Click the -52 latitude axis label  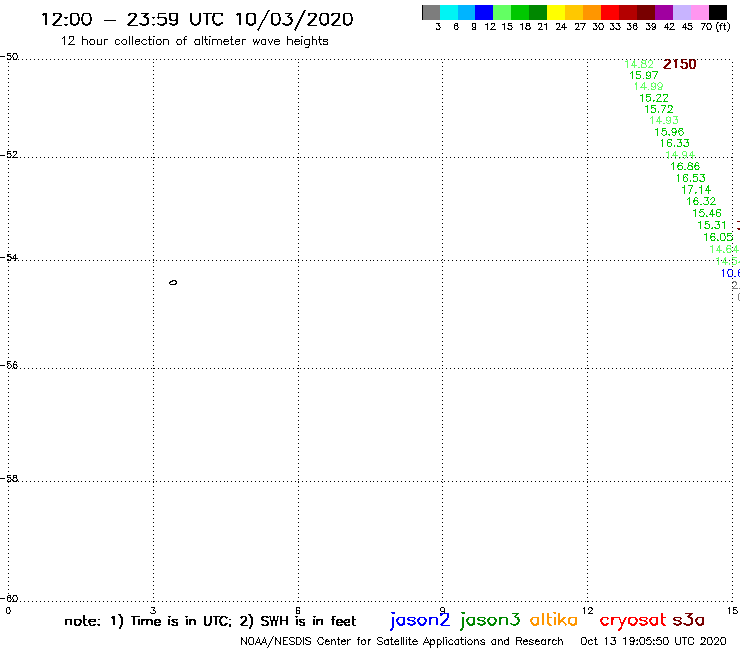point(9,155)
